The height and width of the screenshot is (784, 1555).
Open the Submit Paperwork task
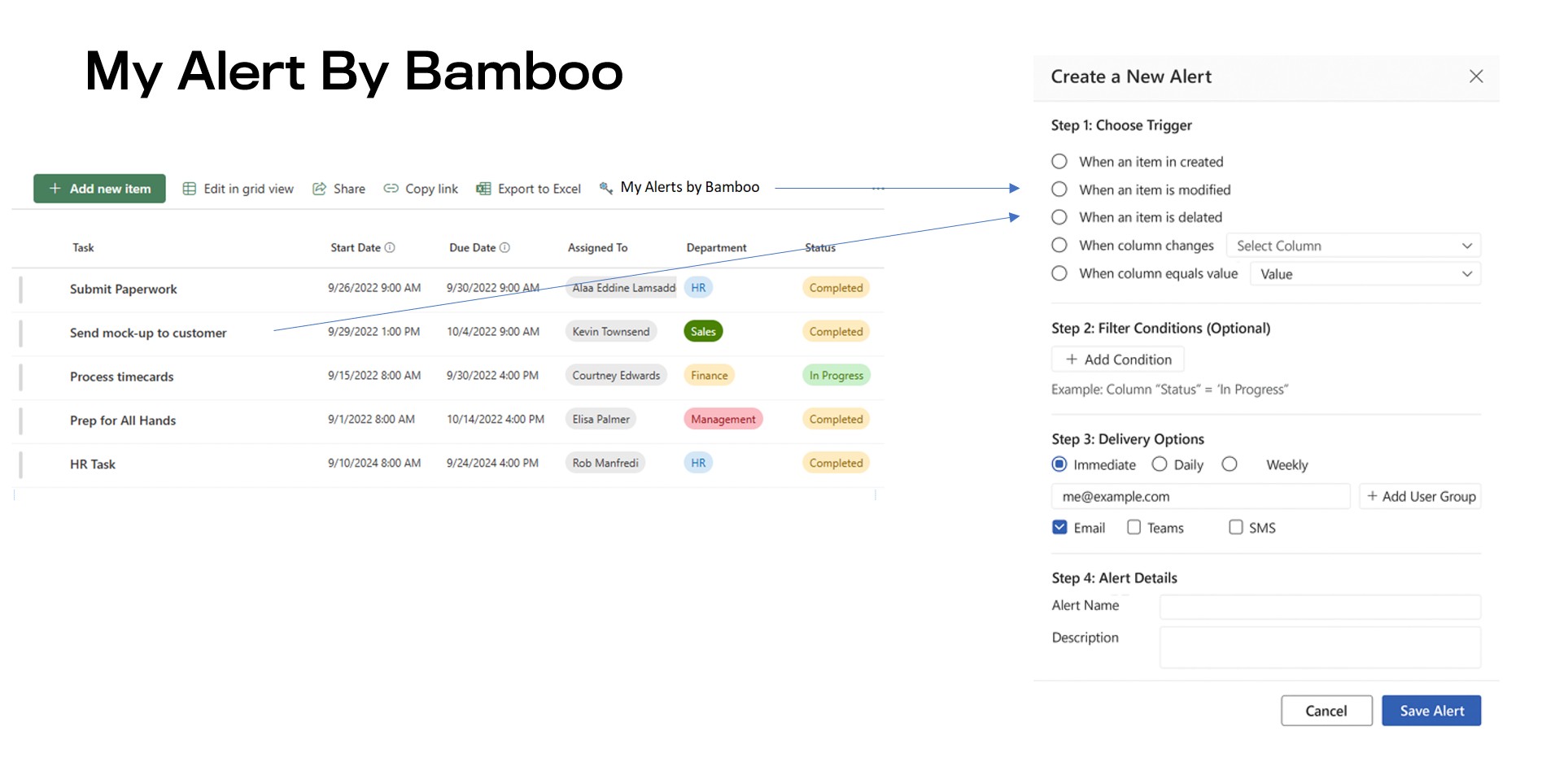[123, 289]
